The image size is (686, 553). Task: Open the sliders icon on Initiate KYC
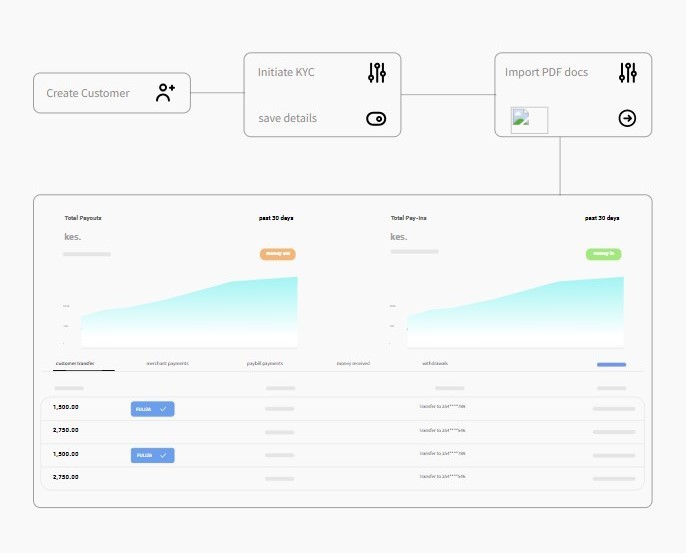[376, 73]
